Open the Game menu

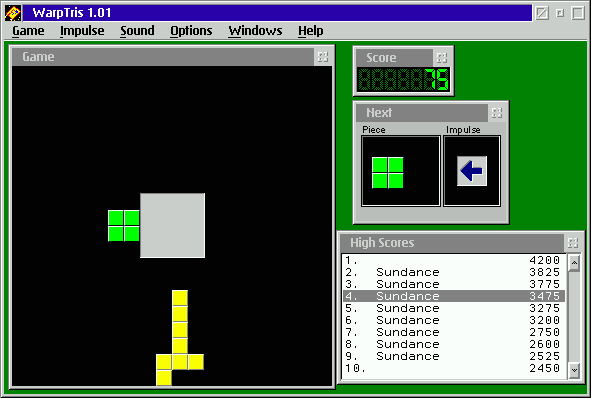[28, 31]
